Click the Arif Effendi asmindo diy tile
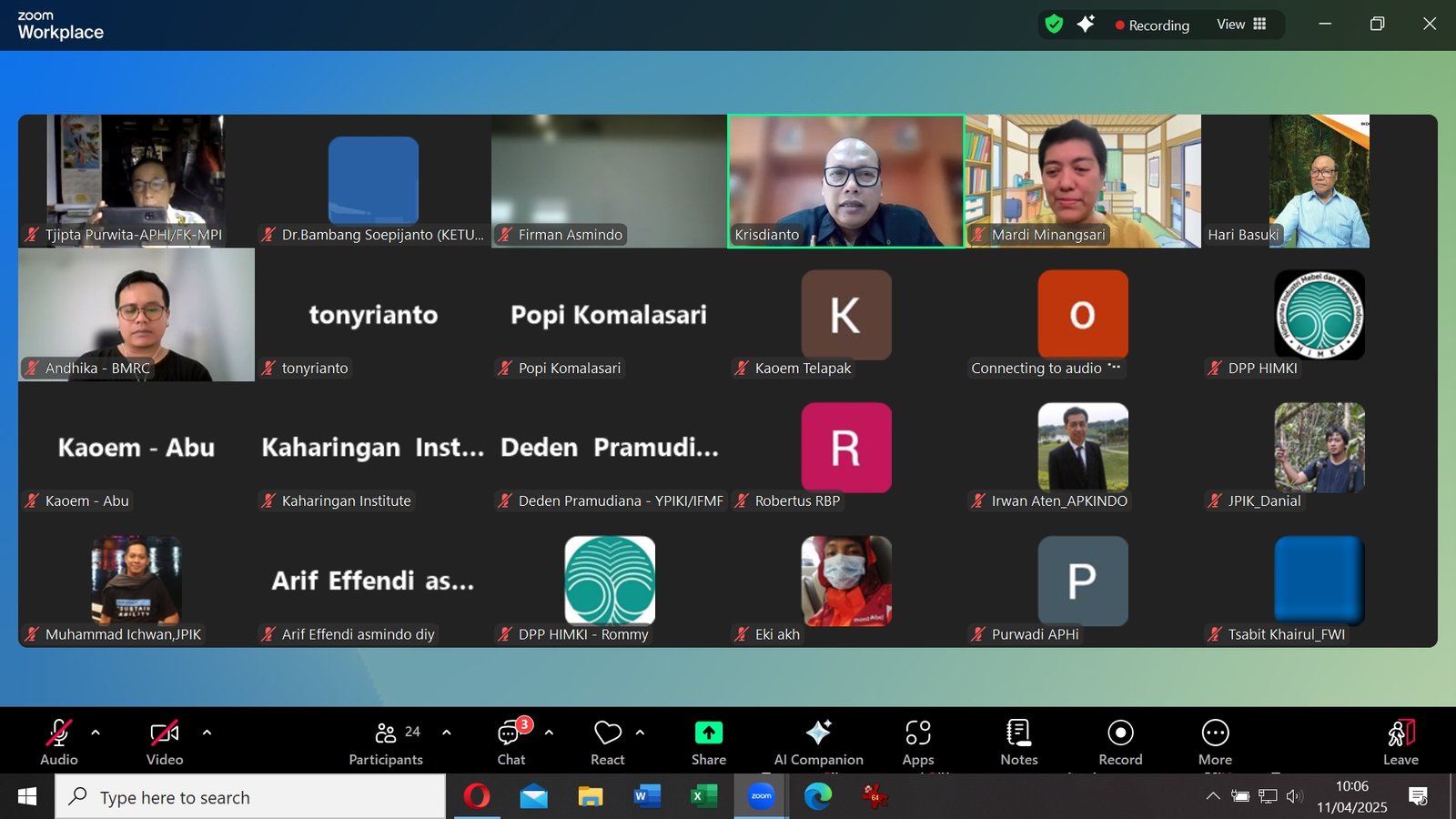The image size is (1456, 819). tap(373, 581)
